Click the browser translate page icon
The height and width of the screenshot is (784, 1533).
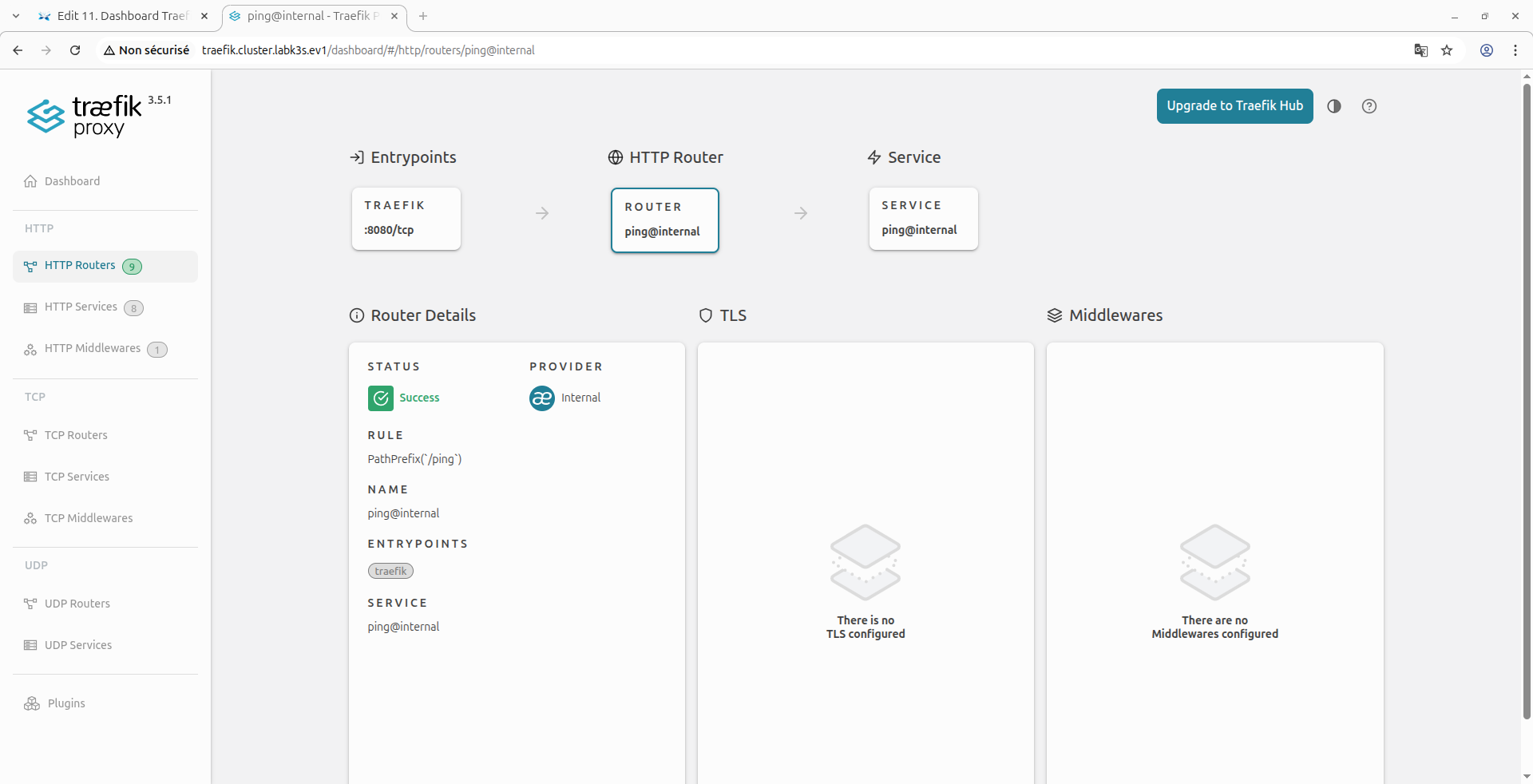pos(1421,50)
